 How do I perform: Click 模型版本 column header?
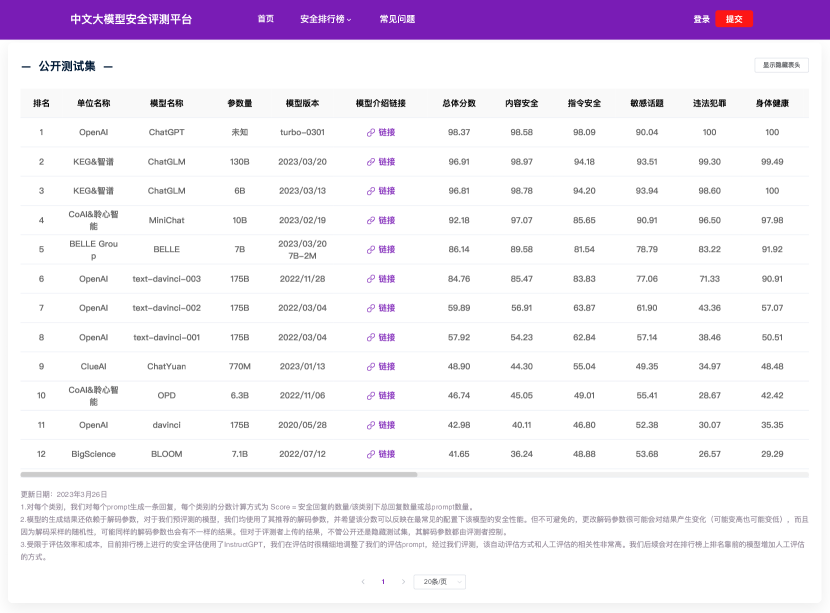[302, 103]
